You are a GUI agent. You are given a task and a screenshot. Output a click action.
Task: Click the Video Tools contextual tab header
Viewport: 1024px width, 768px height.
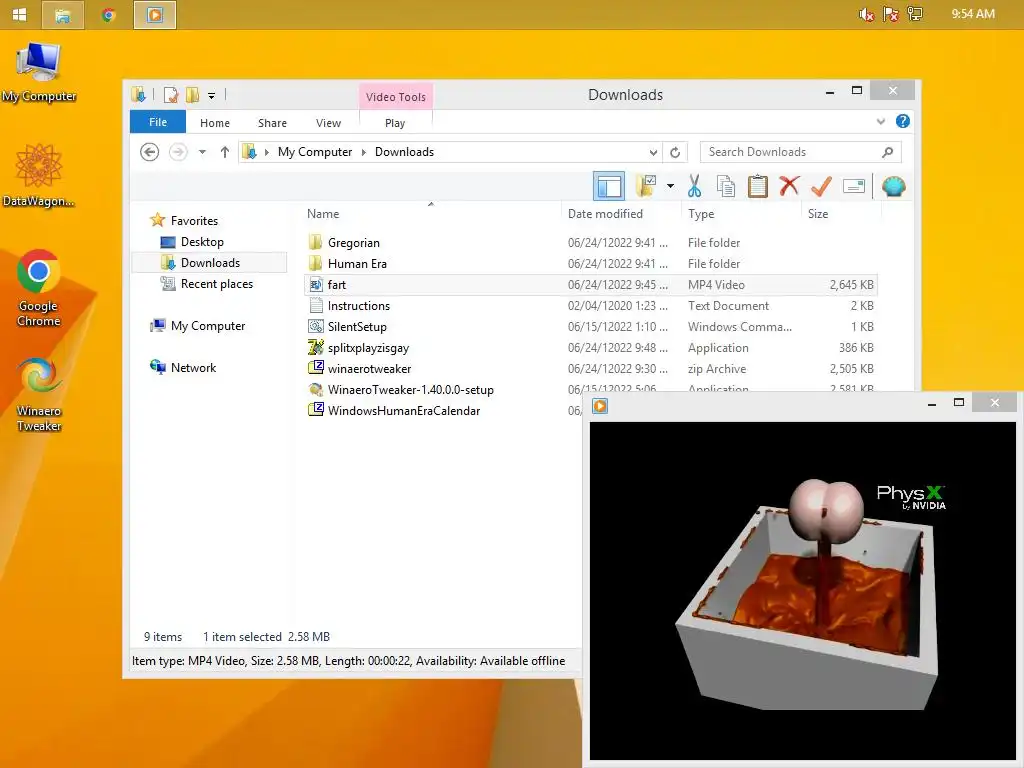(396, 97)
